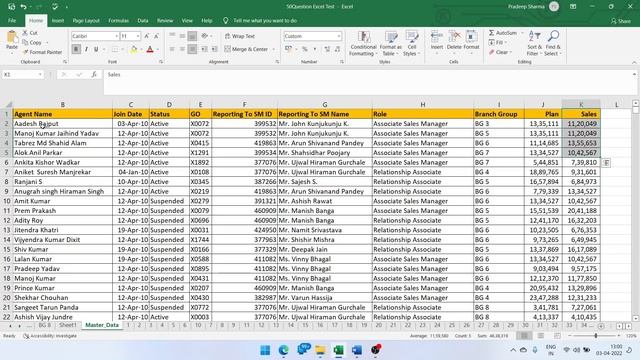
Task: Click the Orientation text angle icon
Action: pos(204,36)
